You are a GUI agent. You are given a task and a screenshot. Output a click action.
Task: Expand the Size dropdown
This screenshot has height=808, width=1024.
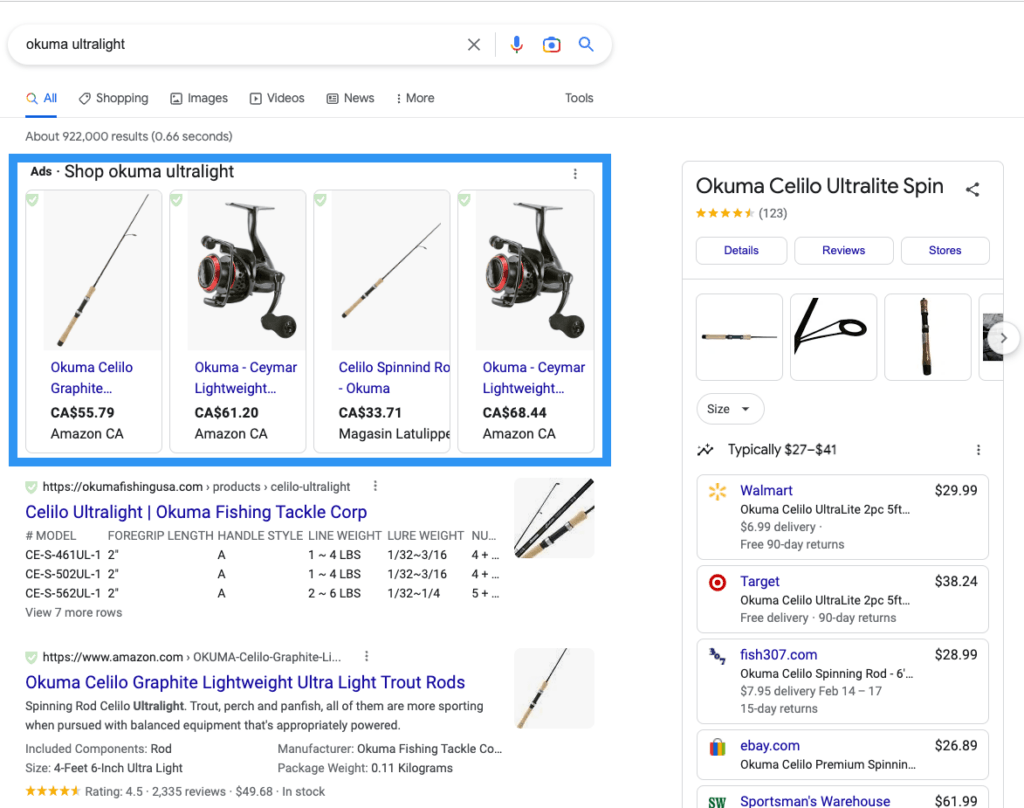coord(729,409)
